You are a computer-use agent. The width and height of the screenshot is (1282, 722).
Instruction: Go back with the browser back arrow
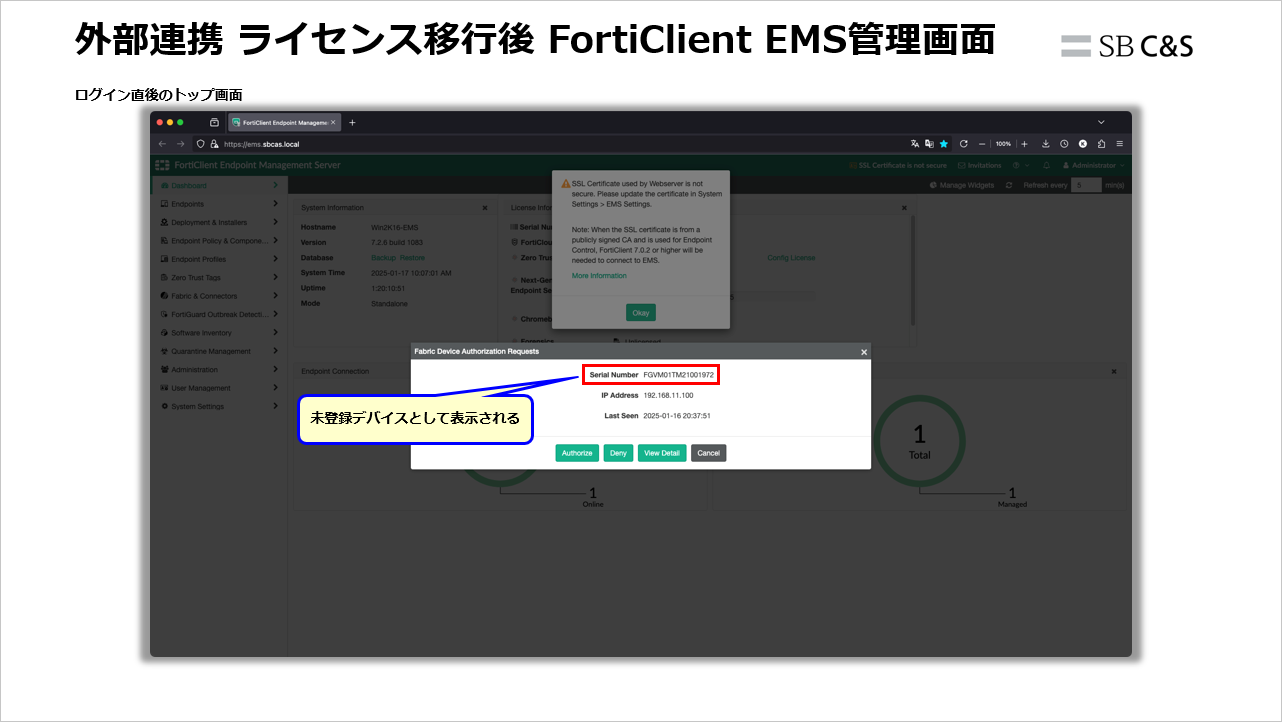coord(163,144)
